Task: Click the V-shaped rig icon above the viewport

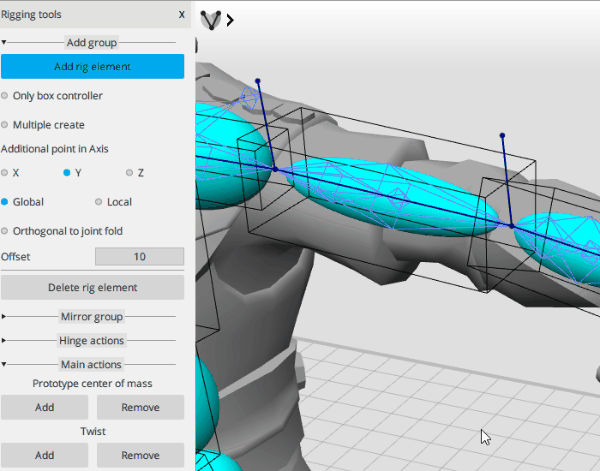Action: (x=211, y=20)
